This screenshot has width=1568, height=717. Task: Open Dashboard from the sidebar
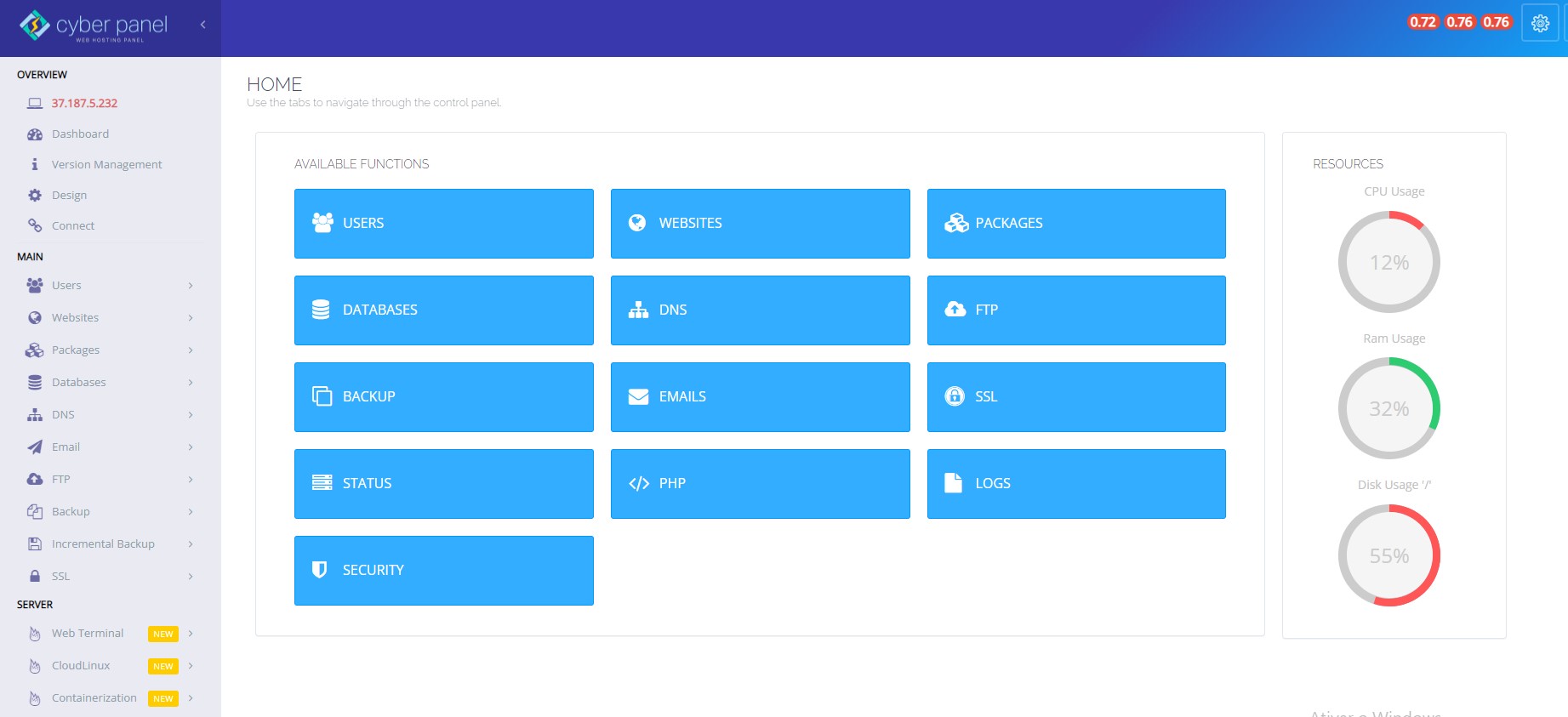[80, 134]
